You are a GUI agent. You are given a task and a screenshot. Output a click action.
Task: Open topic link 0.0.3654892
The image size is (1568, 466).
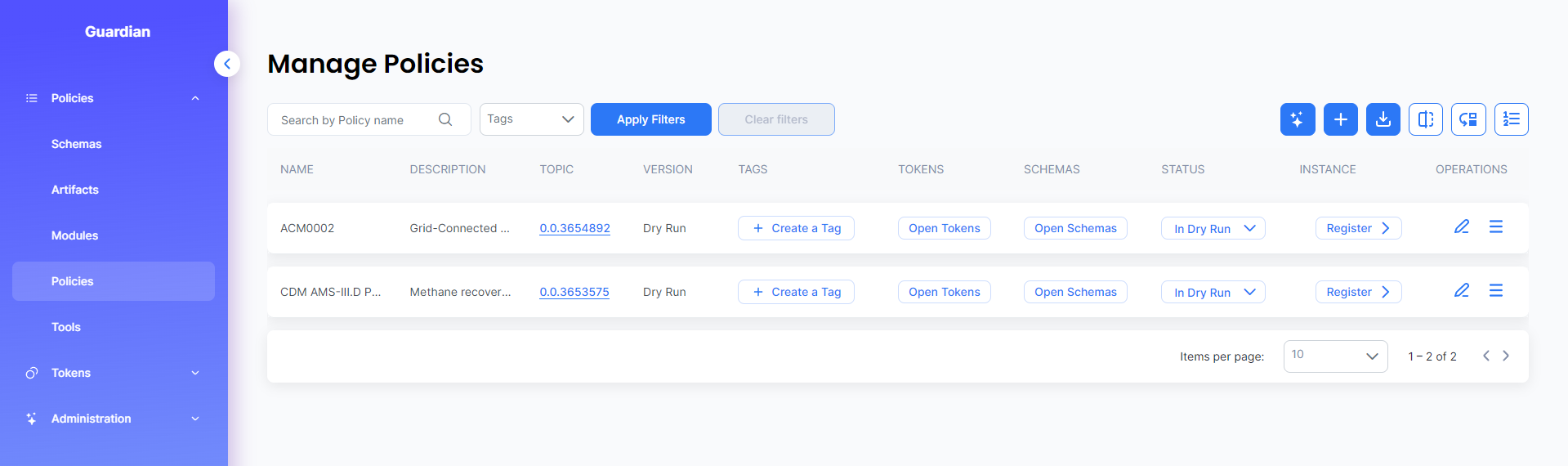click(x=574, y=228)
